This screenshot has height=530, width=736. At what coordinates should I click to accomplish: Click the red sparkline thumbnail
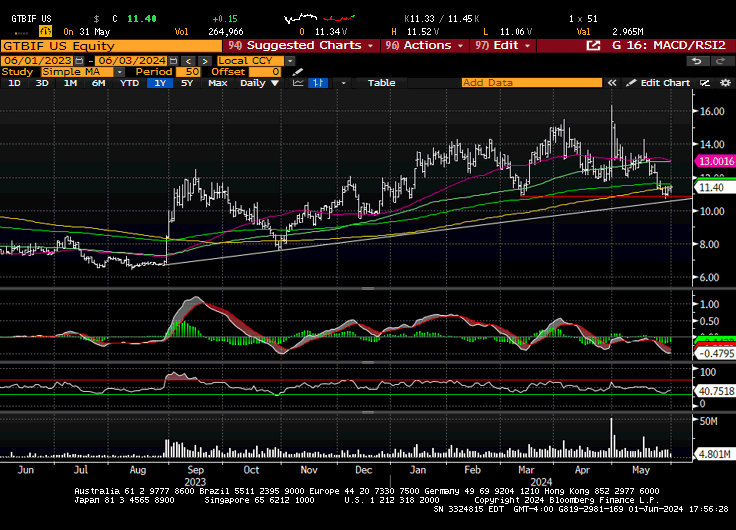[x=339, y=18]
